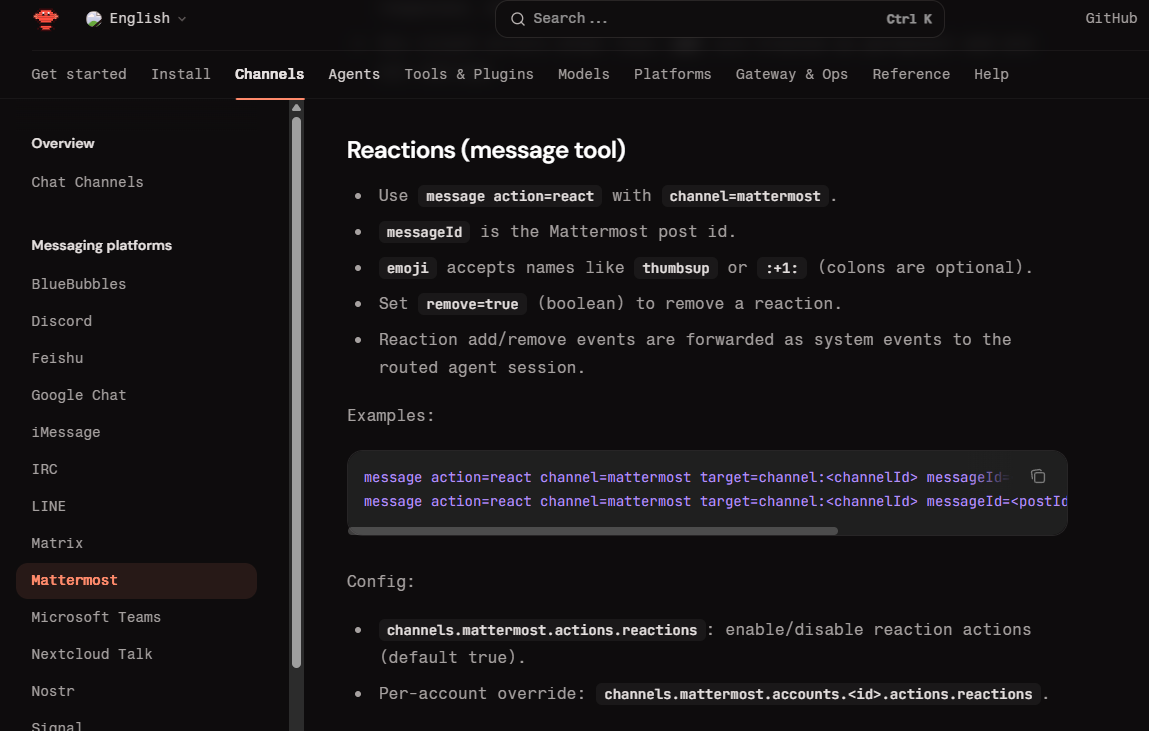Viewport: 1149px width, 731px height.
Task: Open Chat Channels in sidebar
Action: [87, 182]
